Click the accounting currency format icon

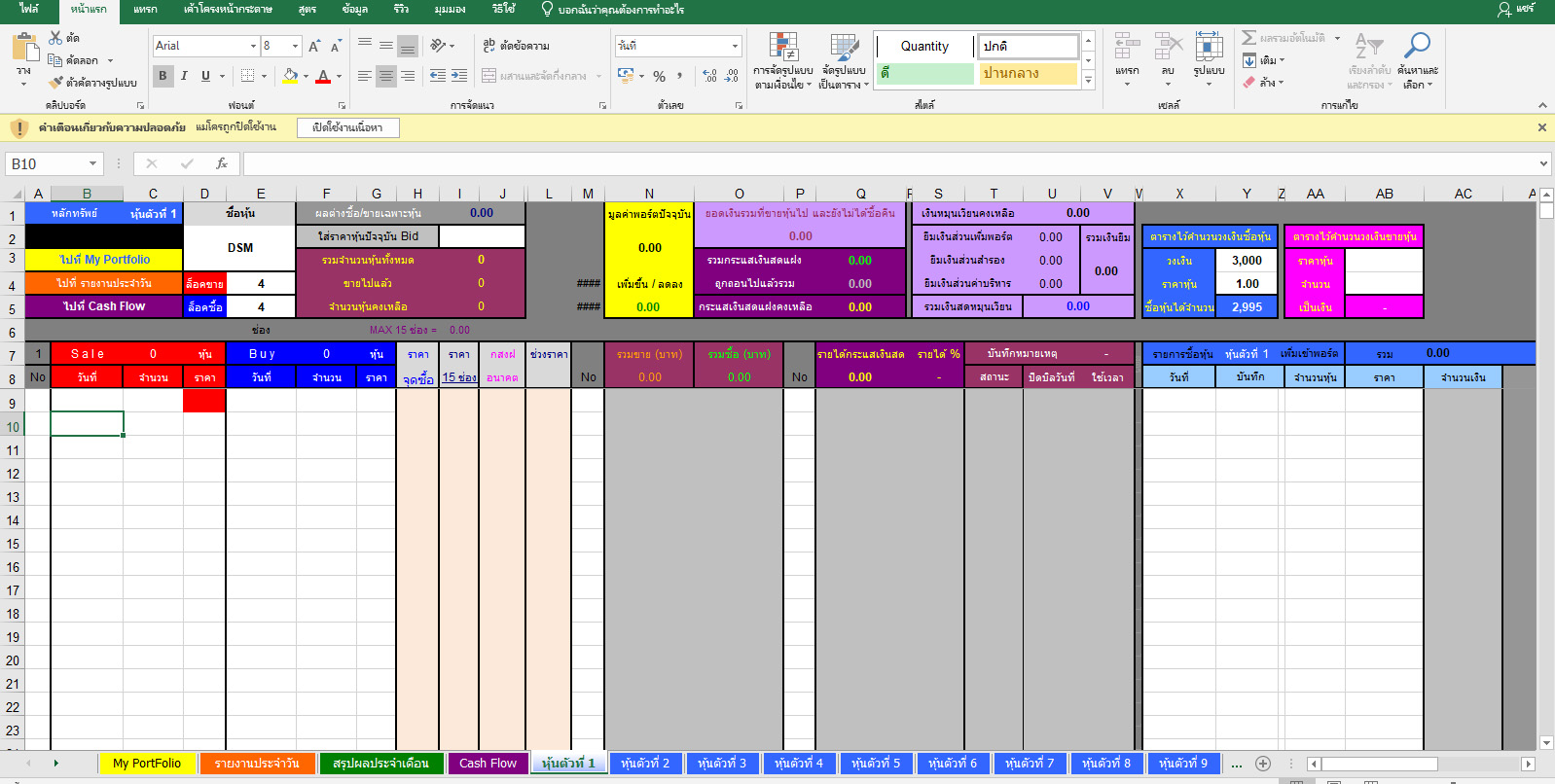pyautogui.click(x=626, y=75)
